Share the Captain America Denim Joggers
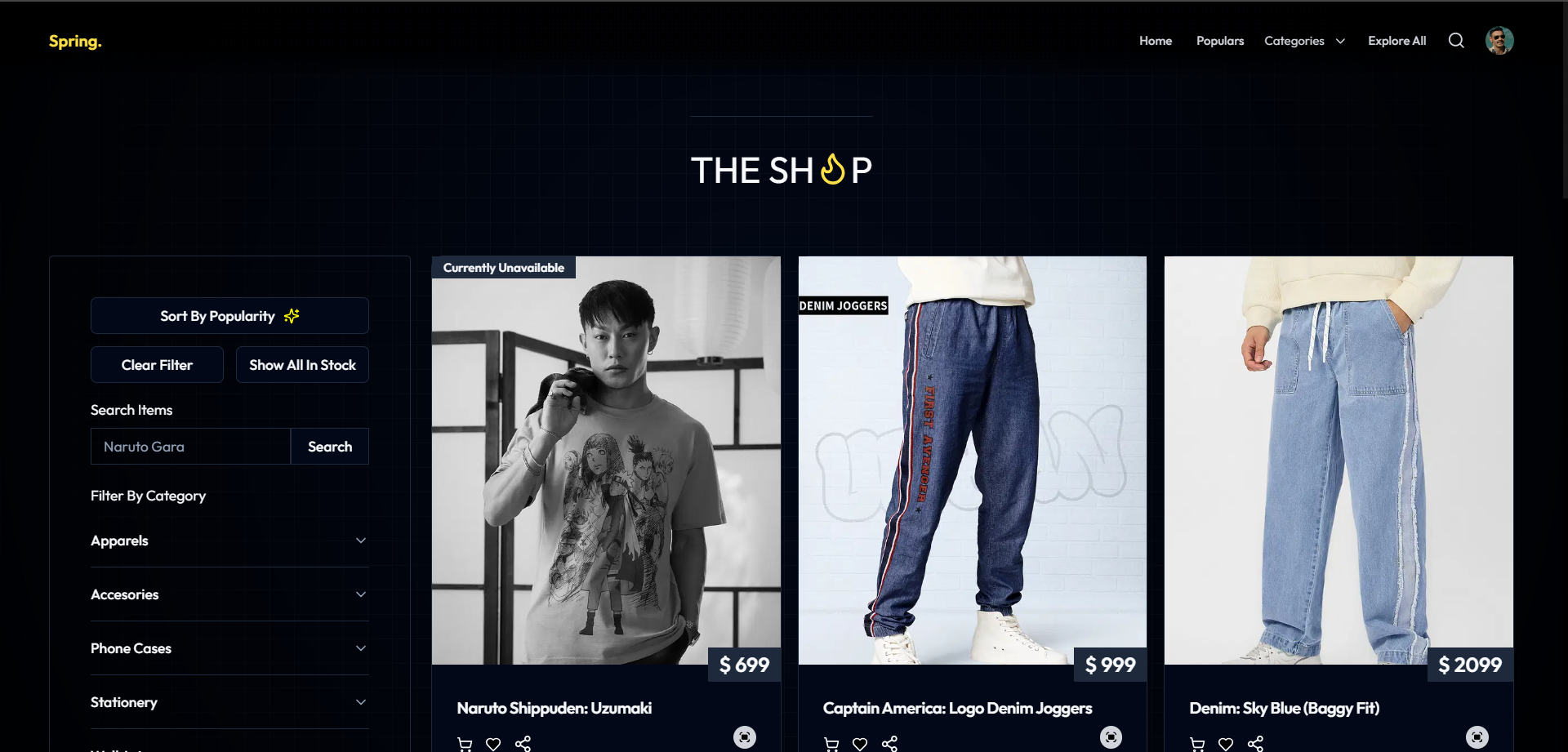Viewport: 1568px width, 752px height. coord(889,744)
